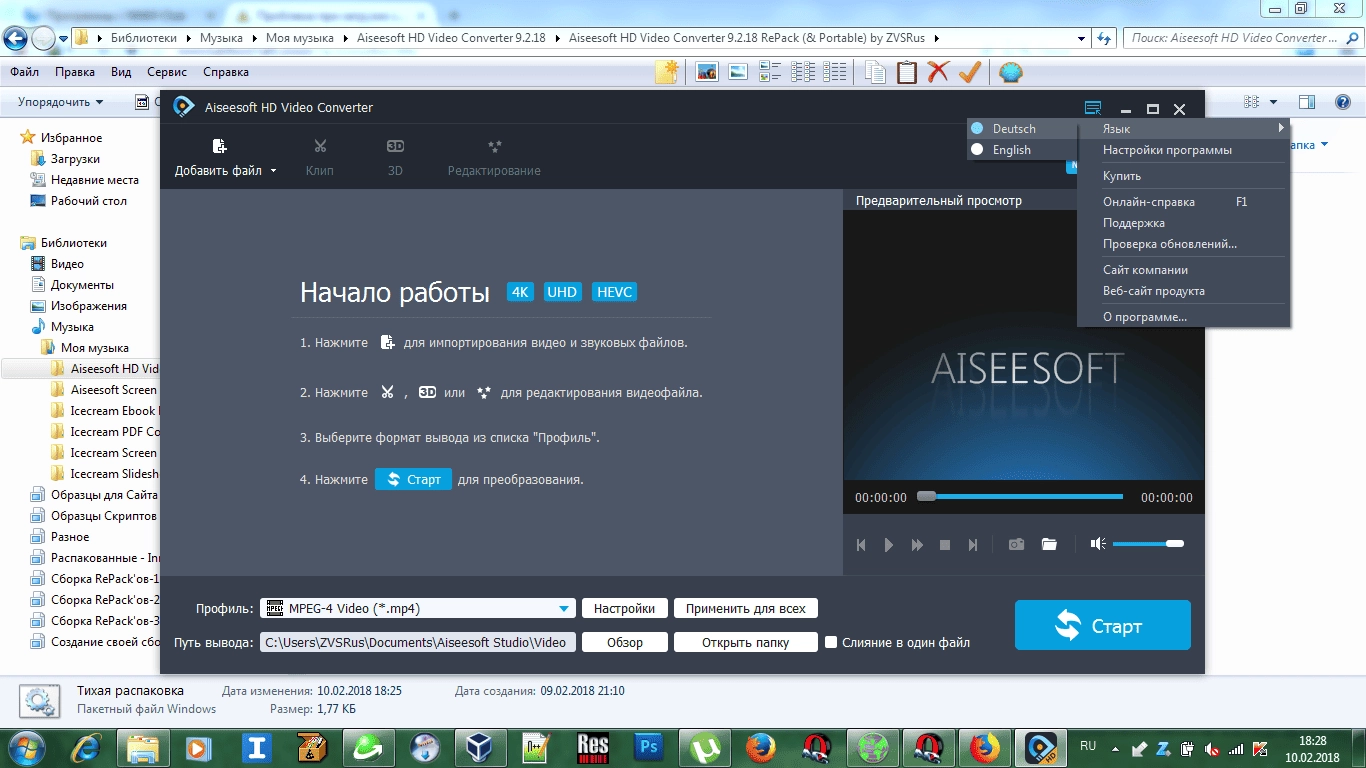Show hidden system tray icons arrow

pos(1115,747)
